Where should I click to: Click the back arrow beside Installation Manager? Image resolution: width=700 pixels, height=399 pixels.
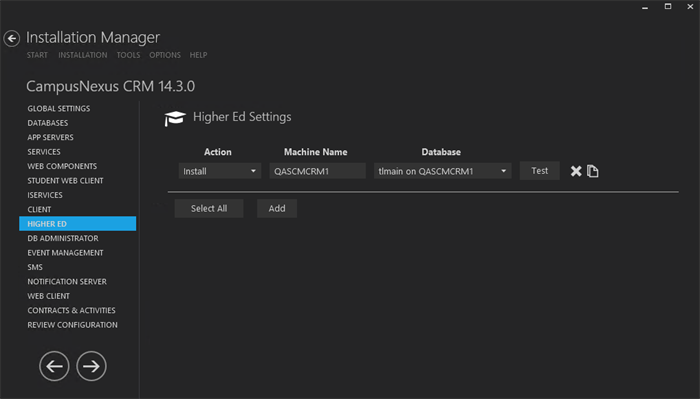pyautogui.click(x=12, y=38)
